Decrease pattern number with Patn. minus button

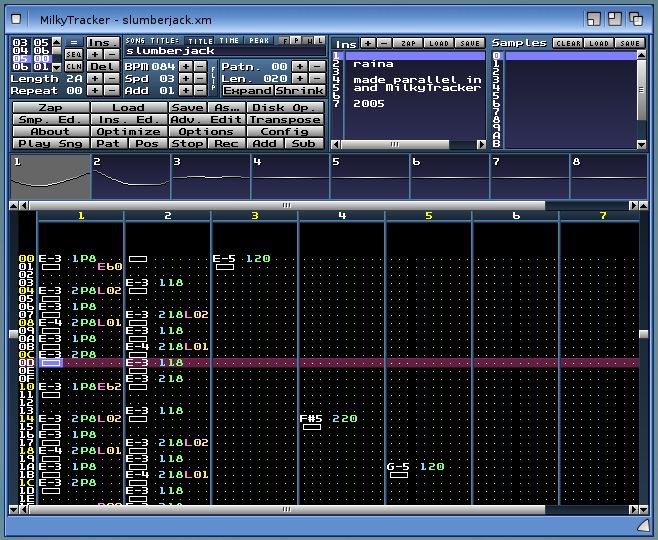315,66
